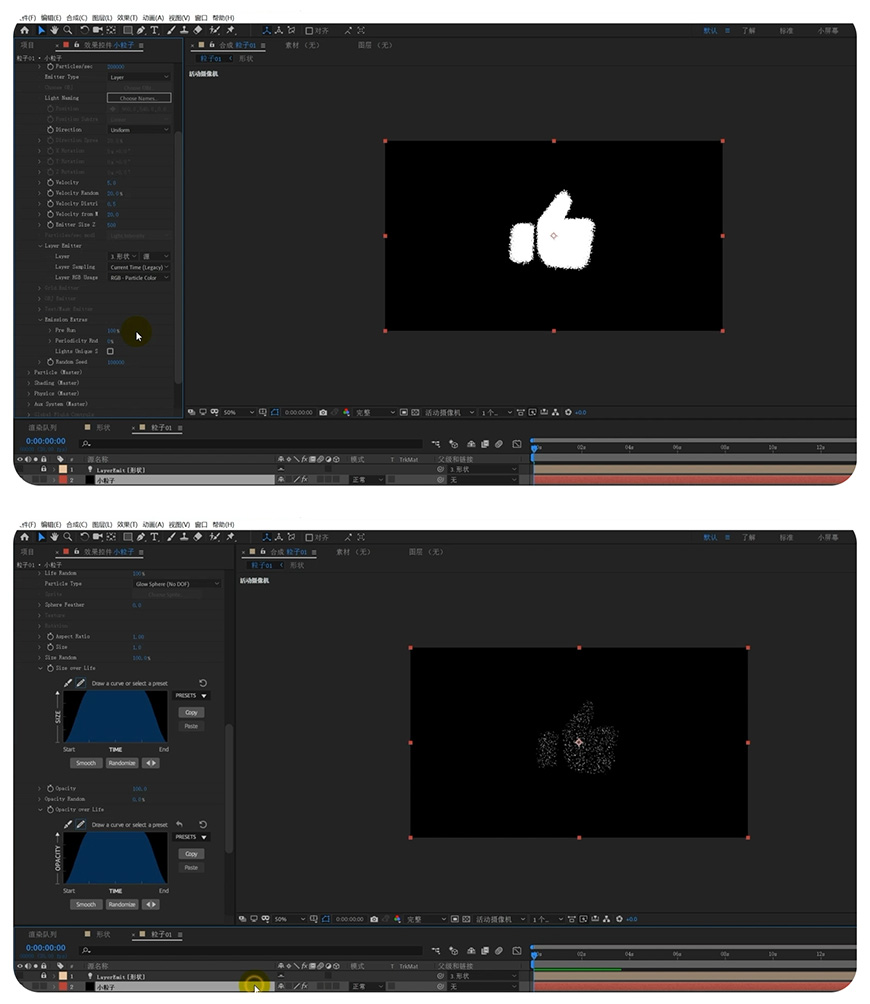
Task: Click the Random Seed stopwatch icon
Action: pos(50,362)
